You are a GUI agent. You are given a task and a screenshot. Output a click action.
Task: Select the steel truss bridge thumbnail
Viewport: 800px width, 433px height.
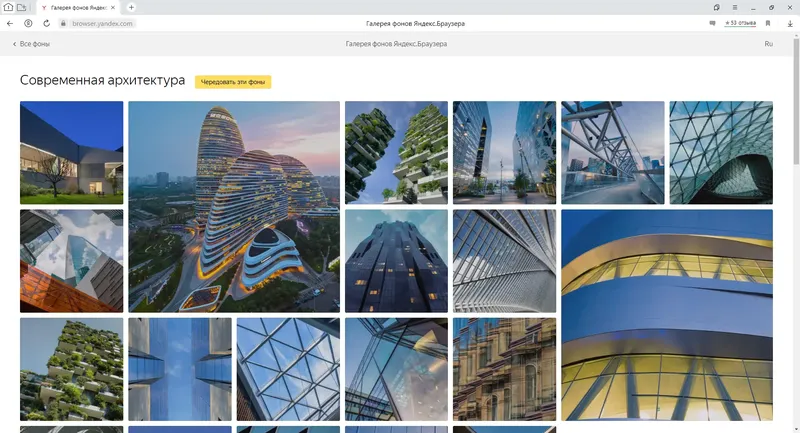[613, 152]
